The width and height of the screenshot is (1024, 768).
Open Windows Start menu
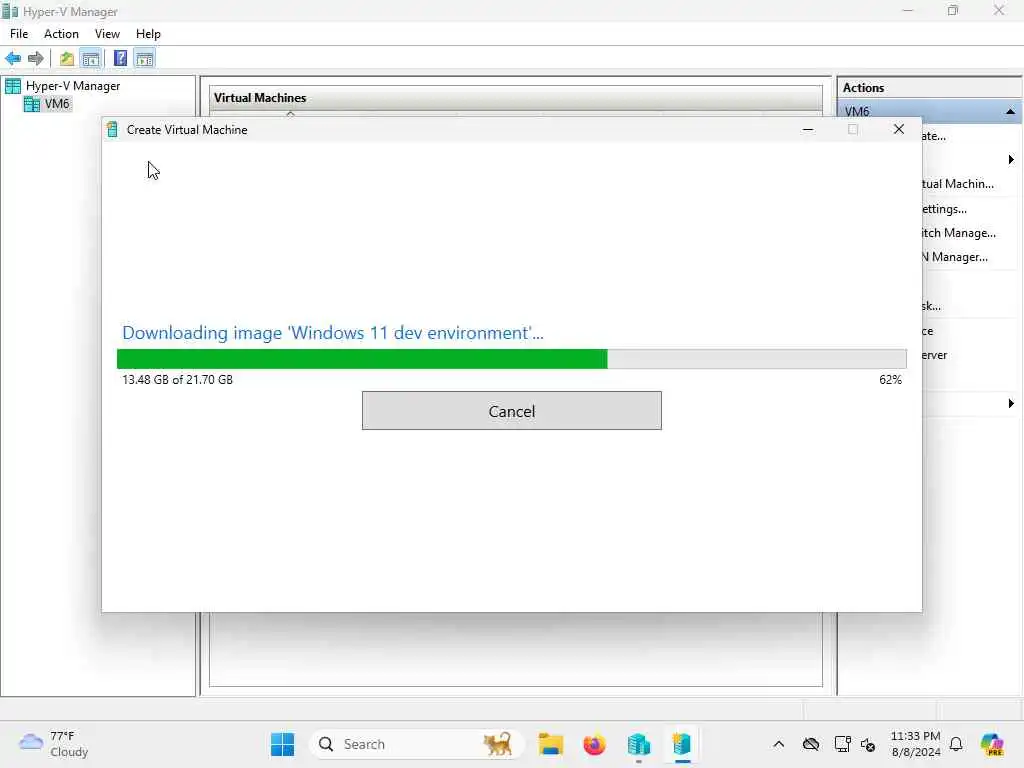(282, 744)
